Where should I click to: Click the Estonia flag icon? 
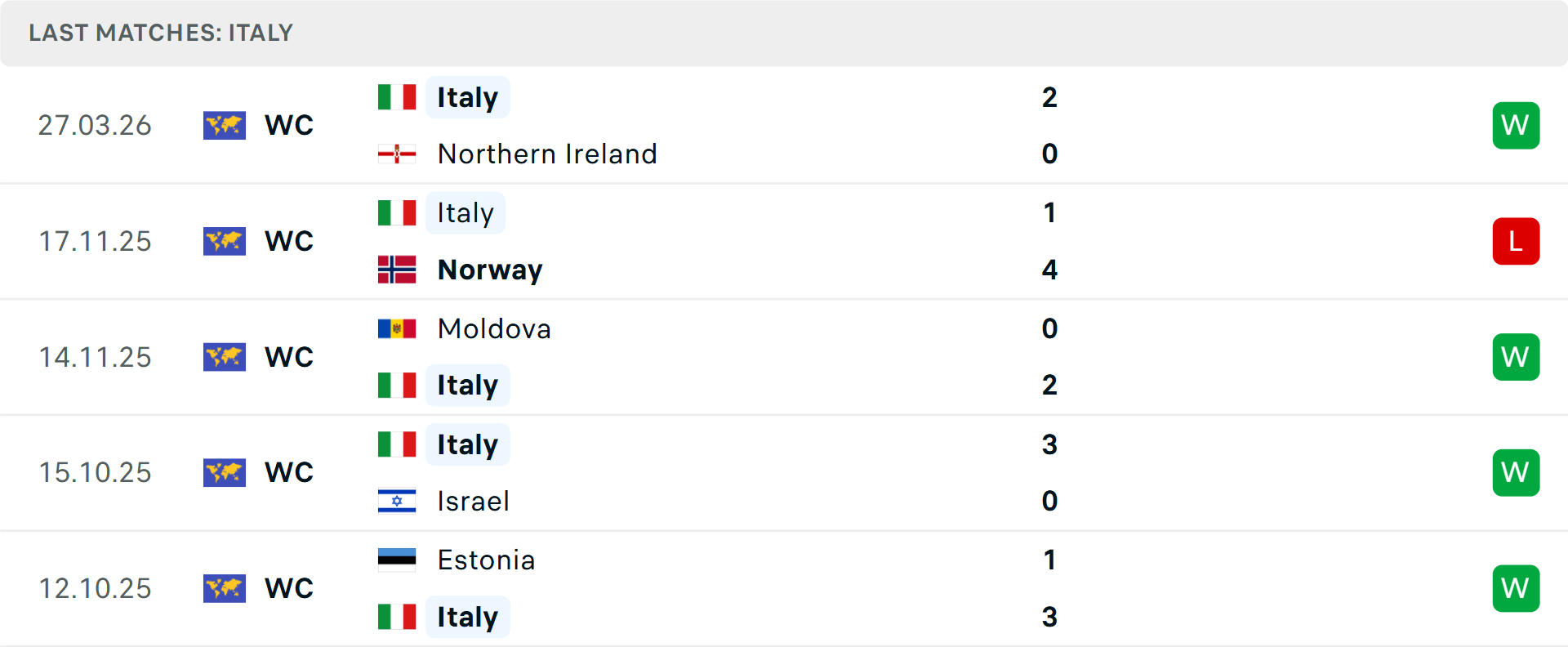[x=397, y=560]
